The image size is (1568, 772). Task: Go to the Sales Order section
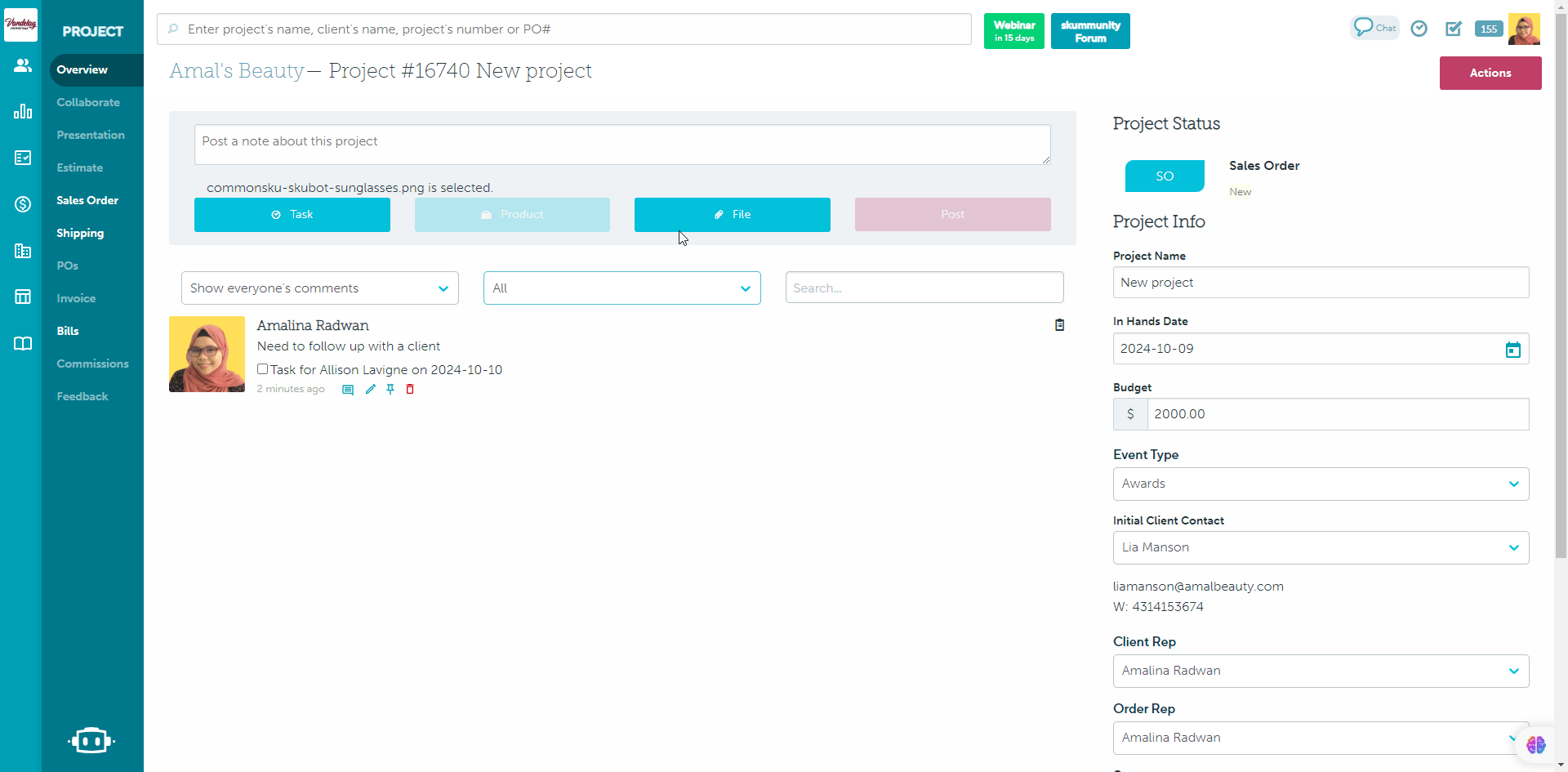pos(87,200)
